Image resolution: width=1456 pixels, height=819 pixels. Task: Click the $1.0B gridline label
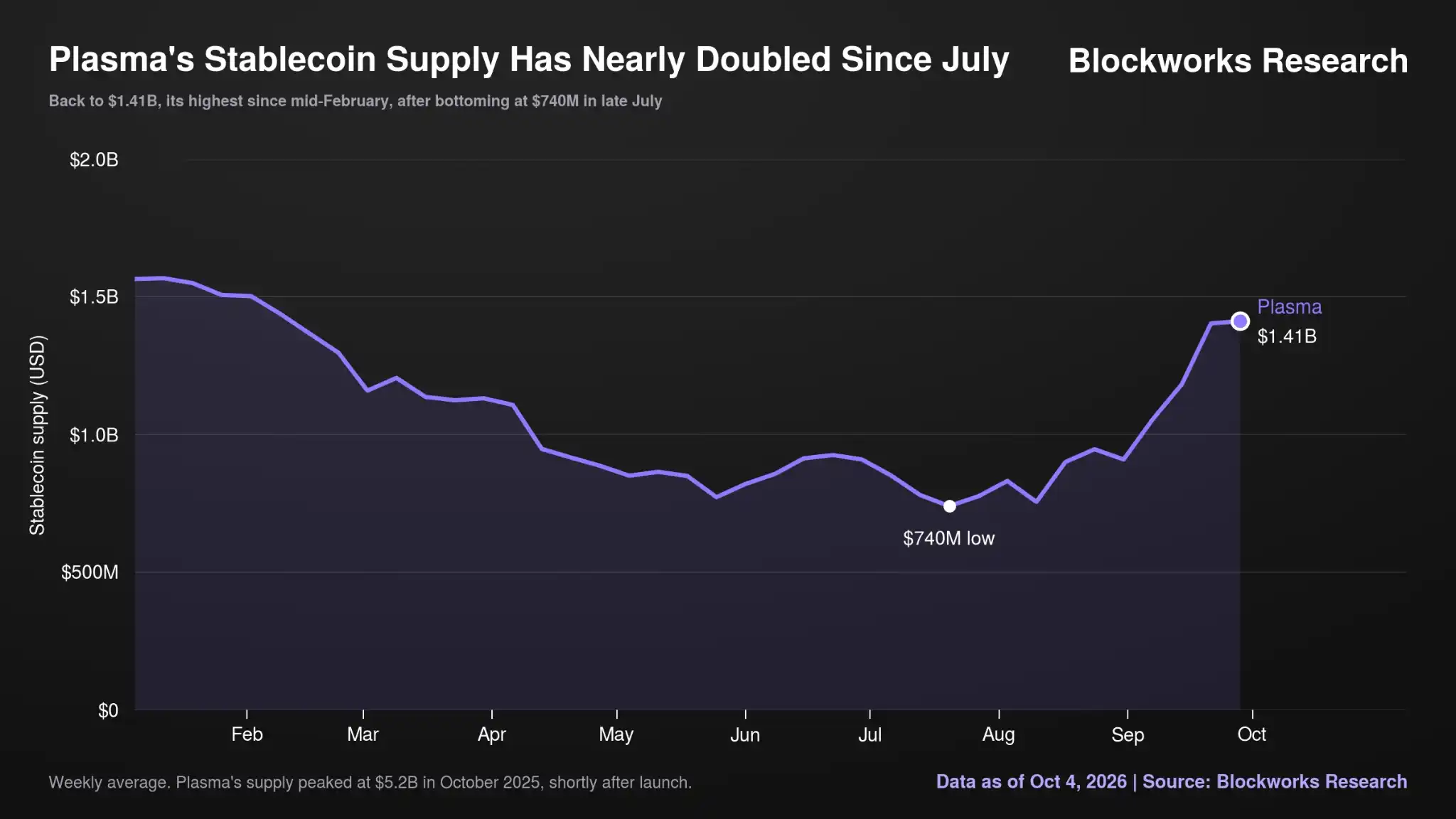click(x=94, y=435)
